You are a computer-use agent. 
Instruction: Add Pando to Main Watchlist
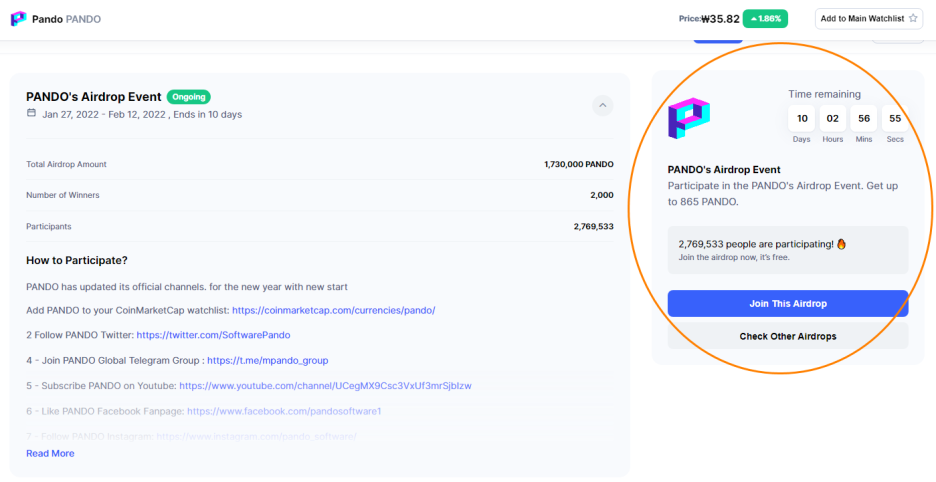(869, 19)
